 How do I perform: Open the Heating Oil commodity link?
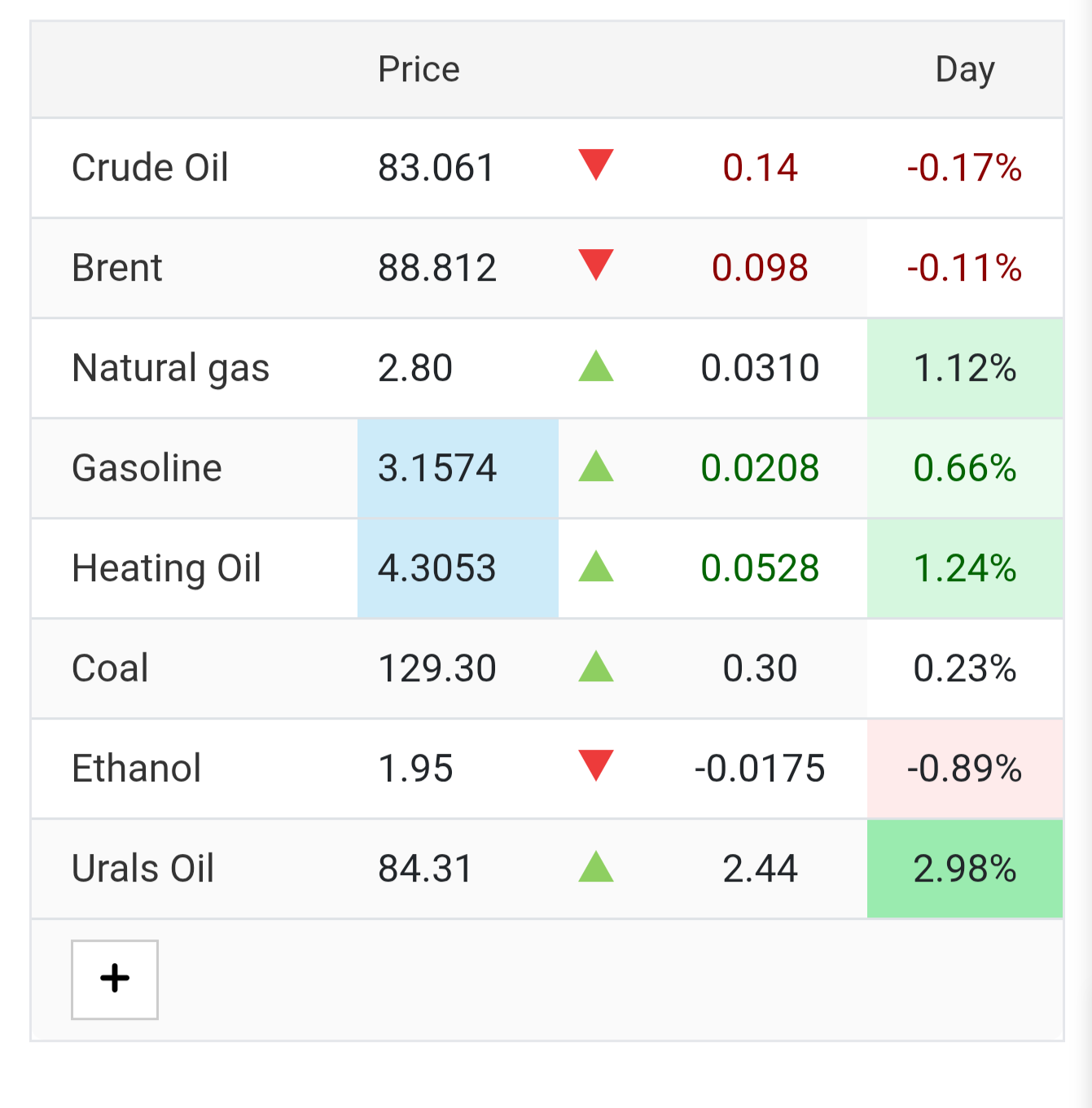pos(166,568)
